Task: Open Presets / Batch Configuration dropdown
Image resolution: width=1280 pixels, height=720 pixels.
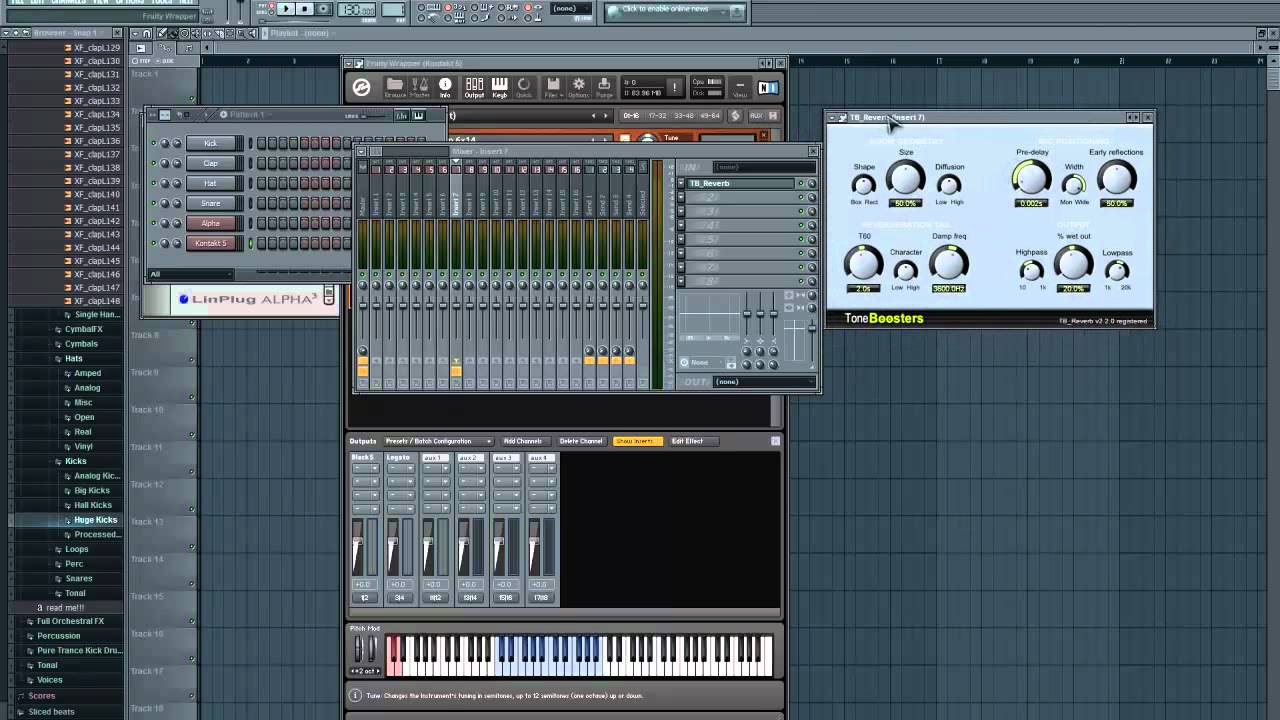Action: 438,441
